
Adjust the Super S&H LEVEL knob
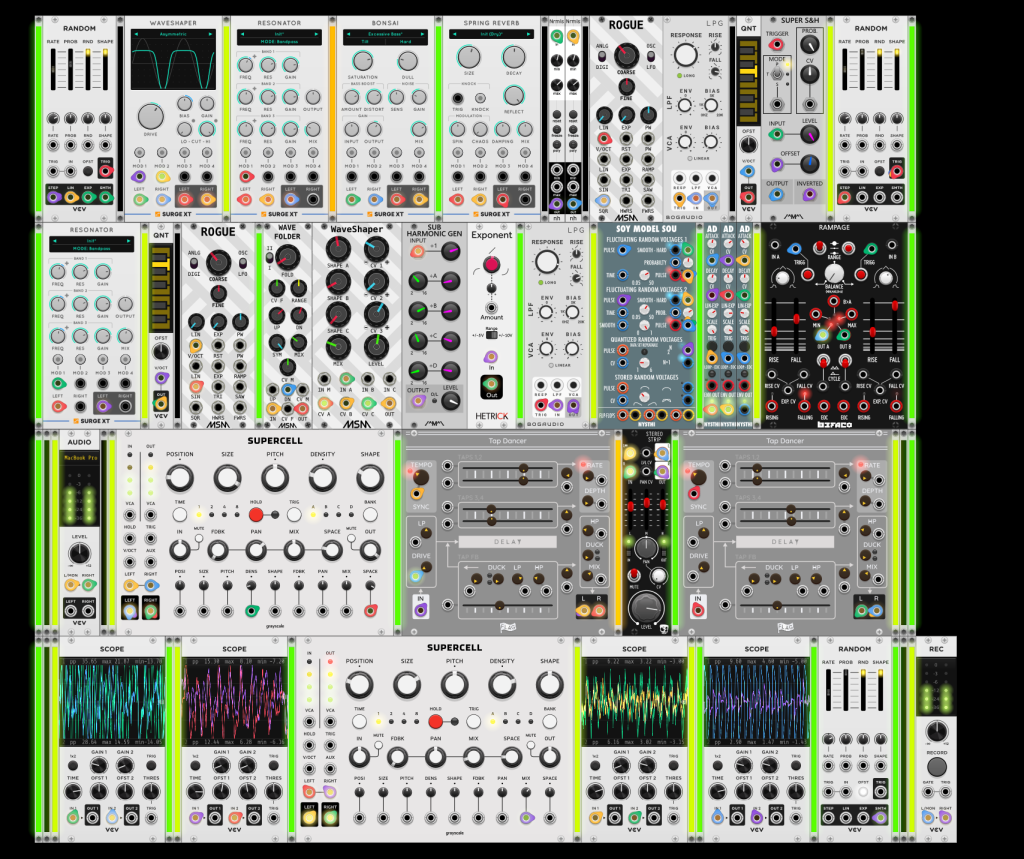point(809,135)
